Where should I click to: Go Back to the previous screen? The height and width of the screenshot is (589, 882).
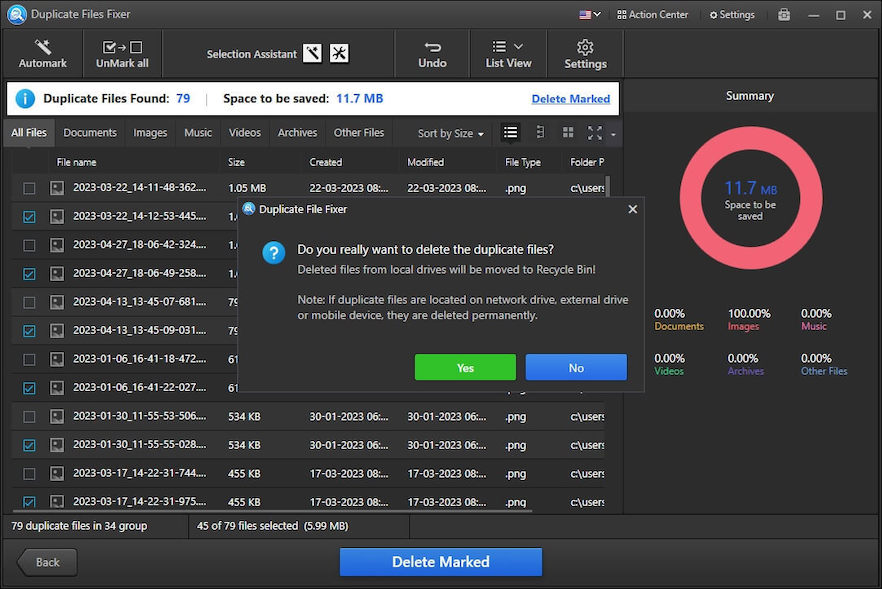(47, 562)
